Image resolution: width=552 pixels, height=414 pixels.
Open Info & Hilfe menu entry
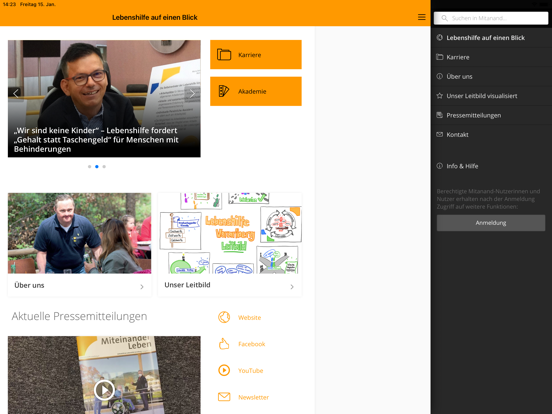(x=491, y=166)
